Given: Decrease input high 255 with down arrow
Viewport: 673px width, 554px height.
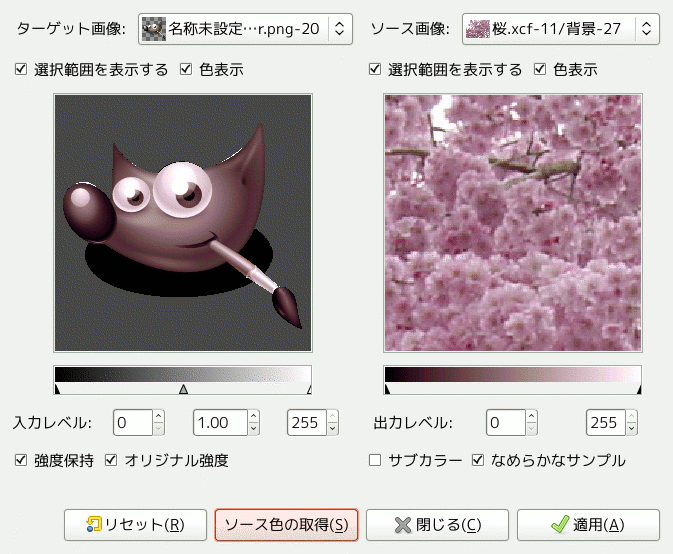Looking at the screenshot, I should tap(333, 429).
